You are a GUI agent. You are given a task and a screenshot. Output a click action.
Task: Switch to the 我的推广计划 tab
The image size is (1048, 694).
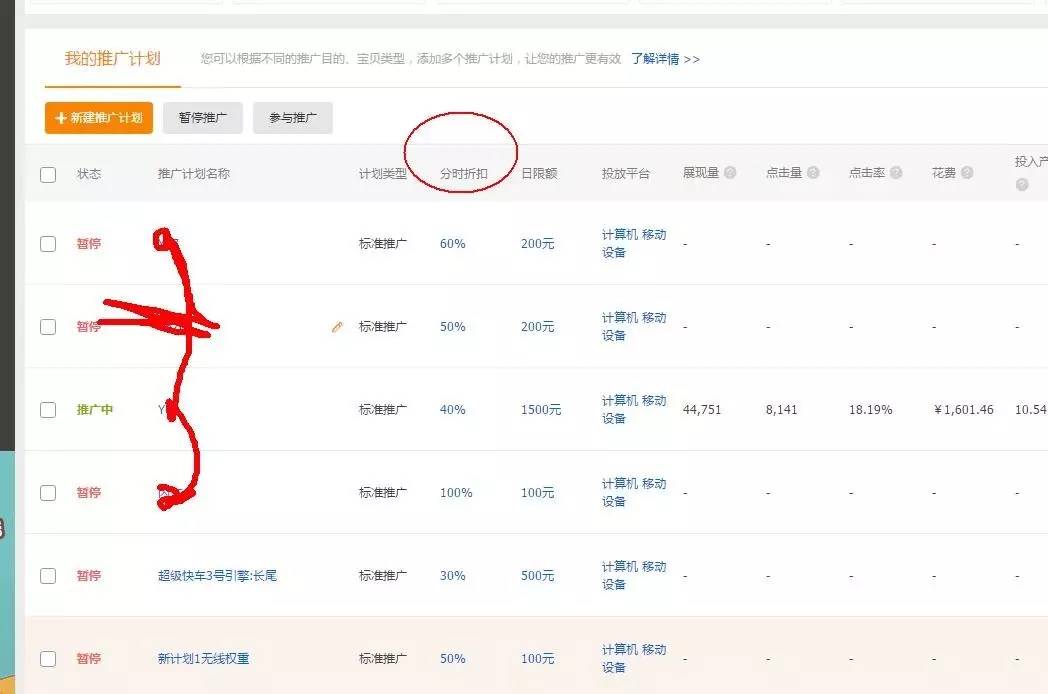coord(111,59)
